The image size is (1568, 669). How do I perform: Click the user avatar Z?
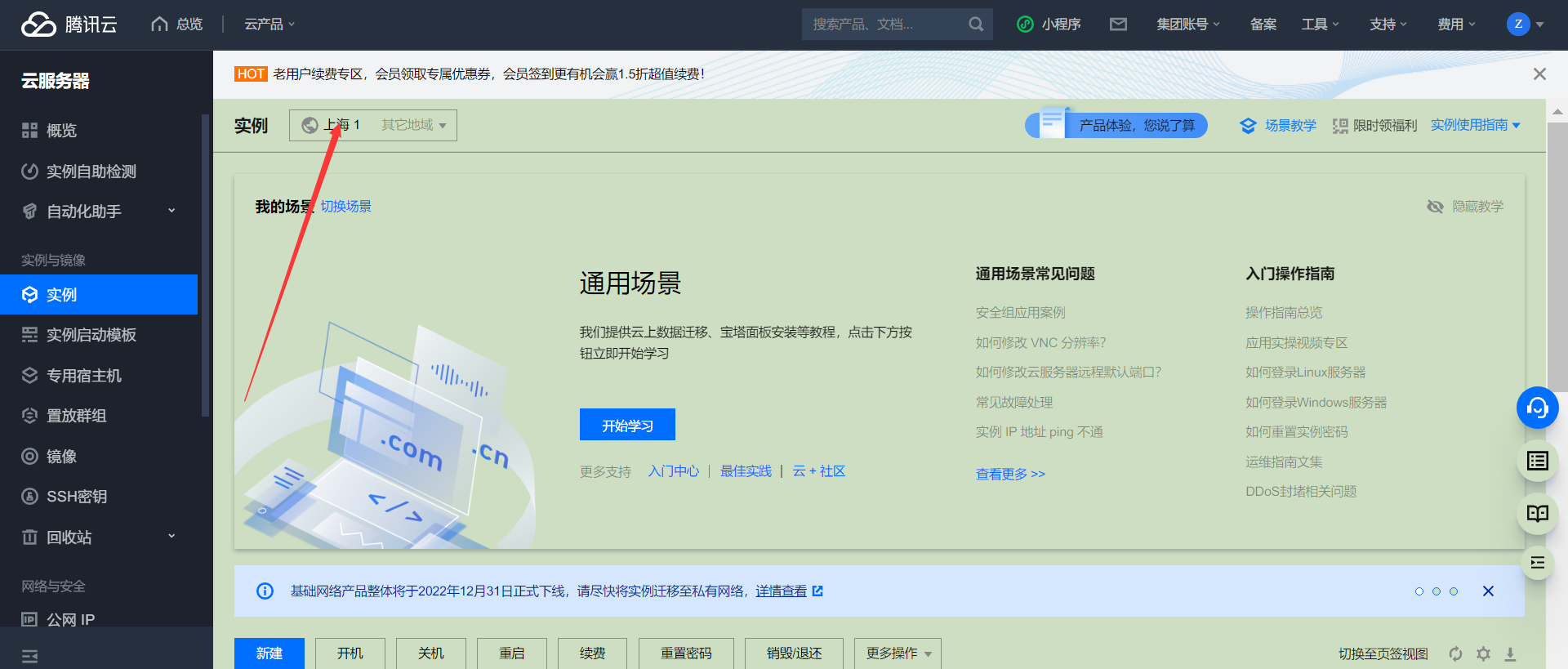(1517, 24)
